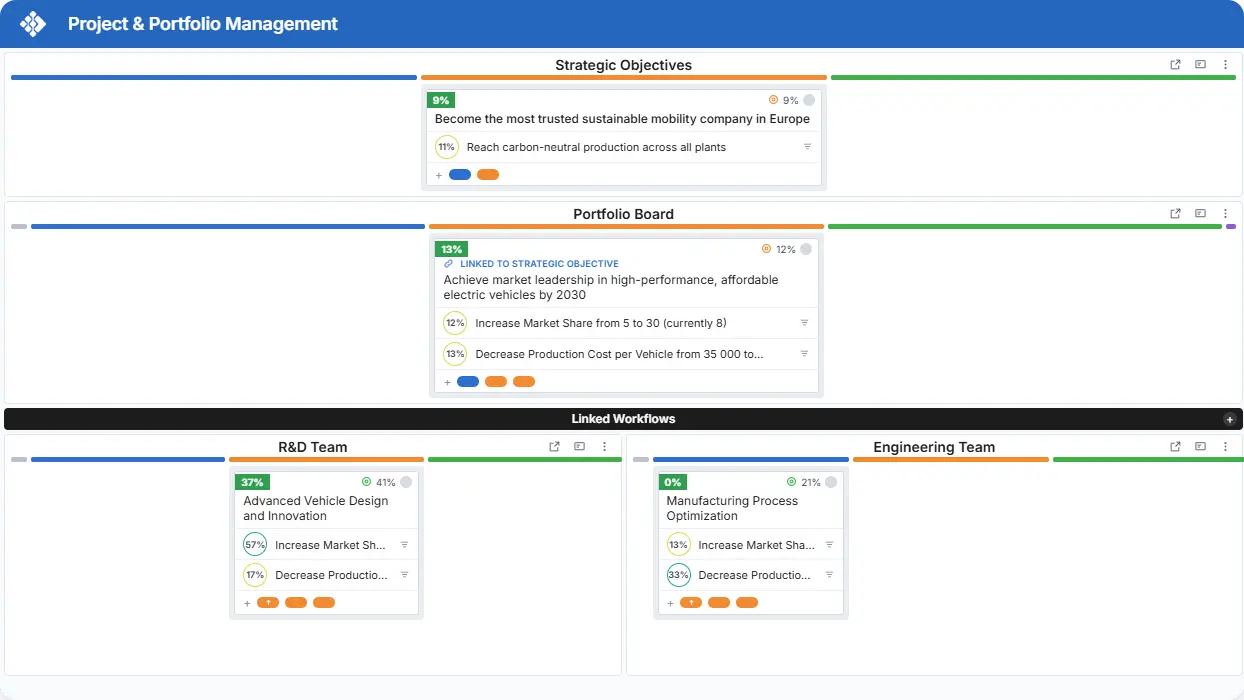1244x700 pixels.
Task: Click the plus on the sustainable mobility card footer
Action: click(x=439, y=175)
